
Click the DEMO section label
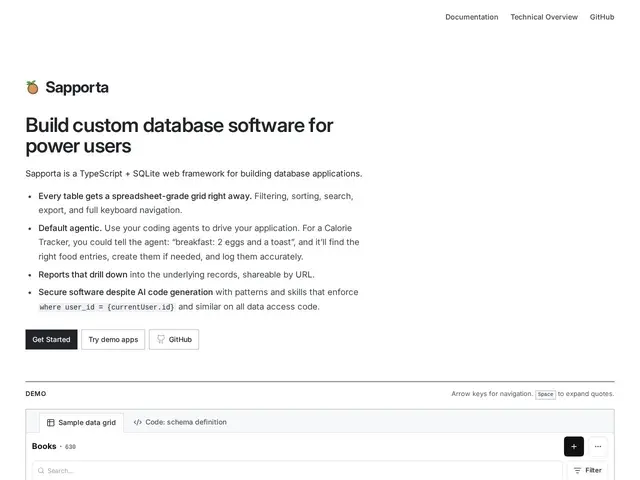[36, 394]
